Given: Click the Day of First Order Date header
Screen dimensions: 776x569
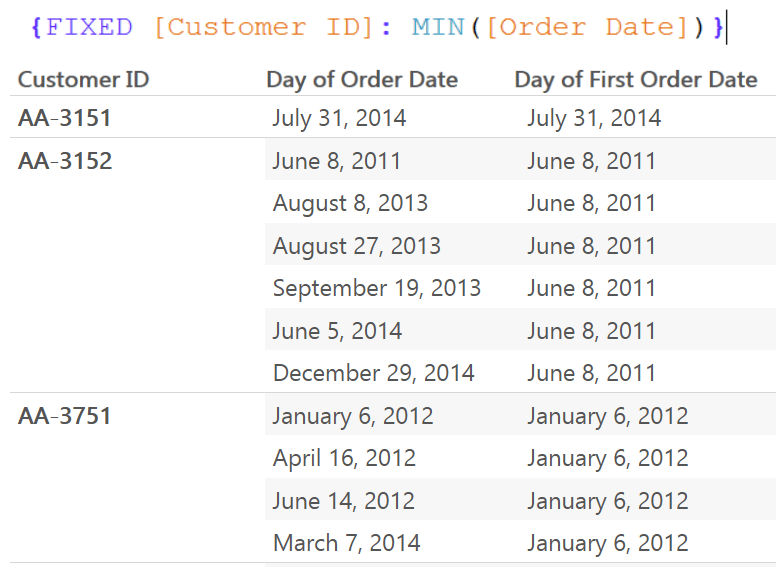Looking at the screenshot, I should coord(636,80).
